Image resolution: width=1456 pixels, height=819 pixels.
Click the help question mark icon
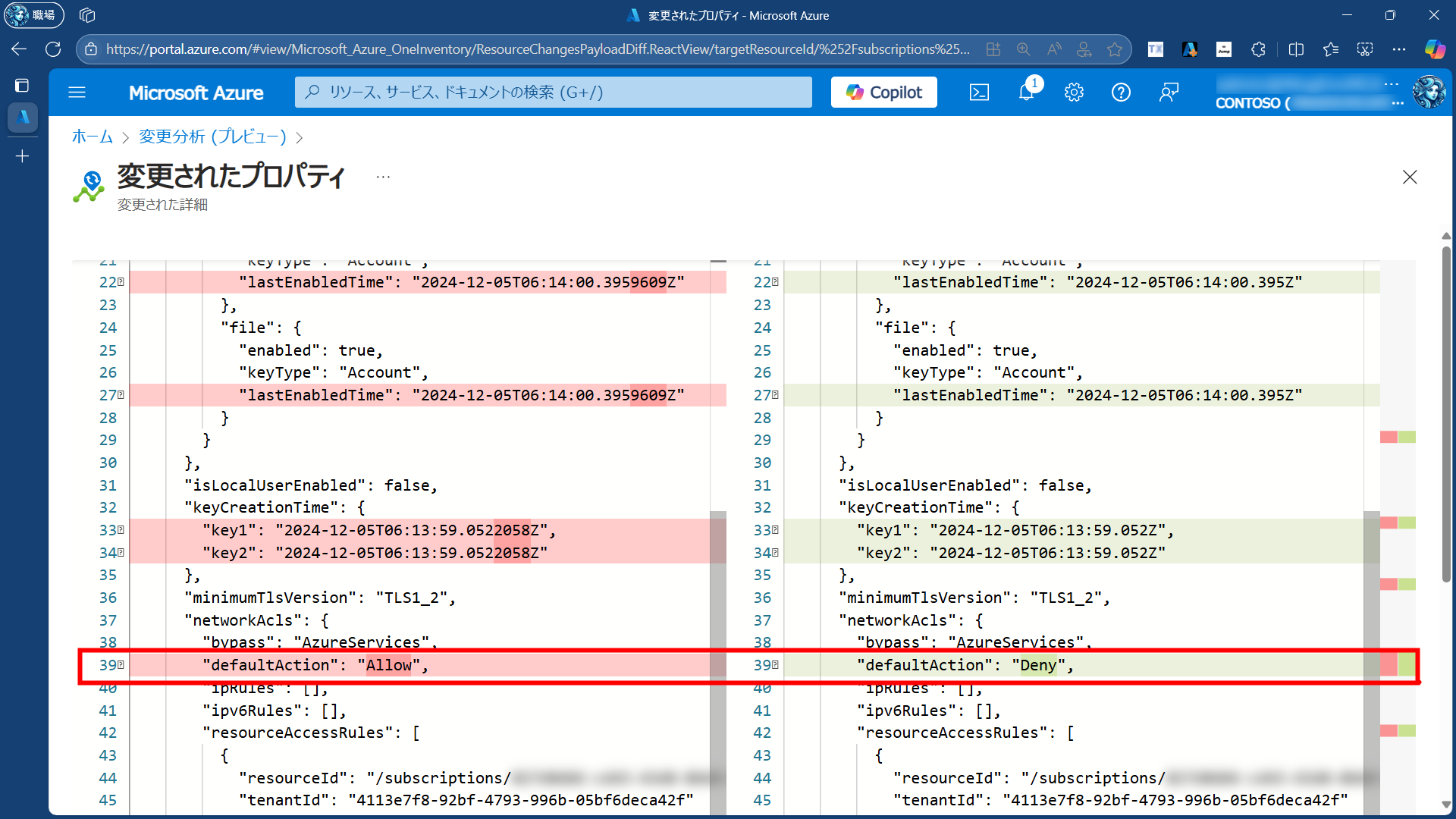coord(1121,93)
